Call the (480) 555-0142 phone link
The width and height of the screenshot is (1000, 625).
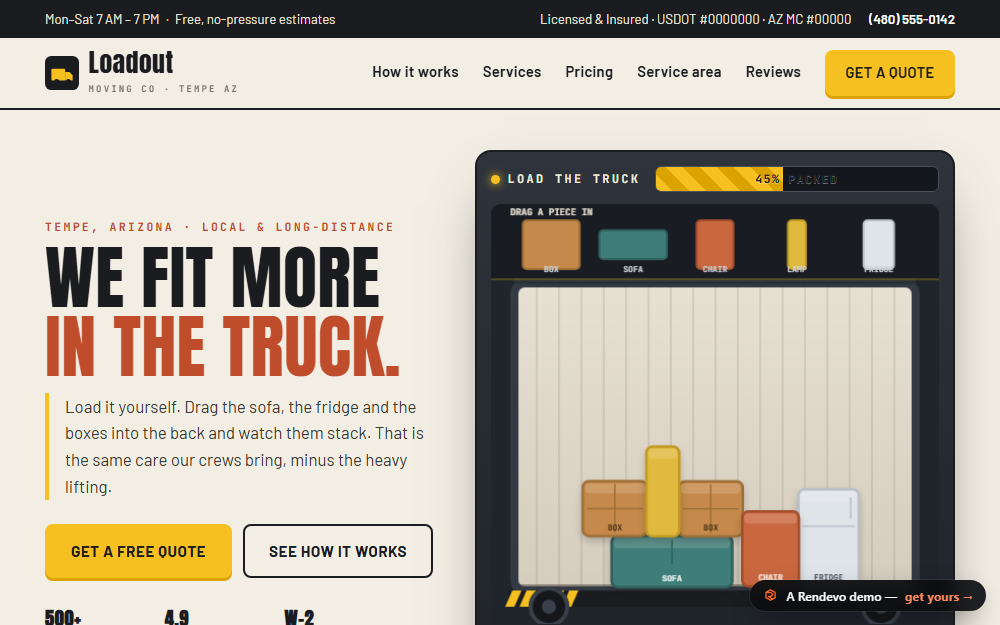click(911, 20)
